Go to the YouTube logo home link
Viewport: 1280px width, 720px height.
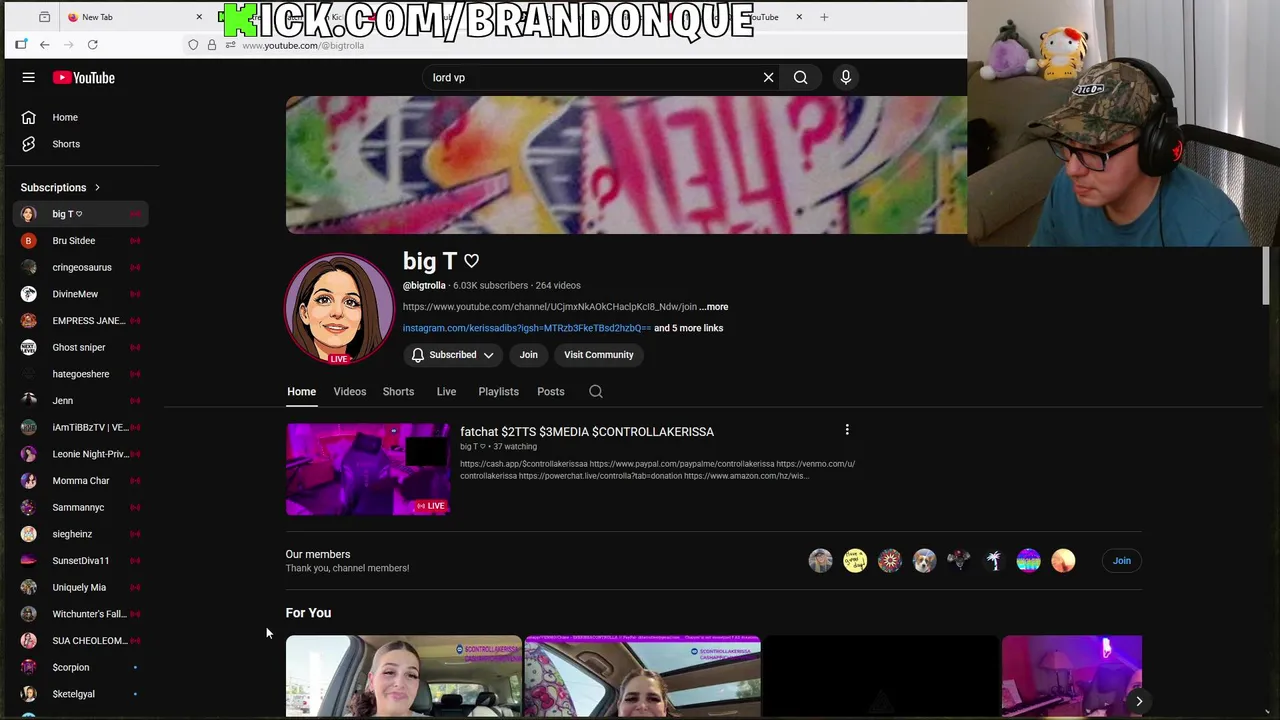84,77
